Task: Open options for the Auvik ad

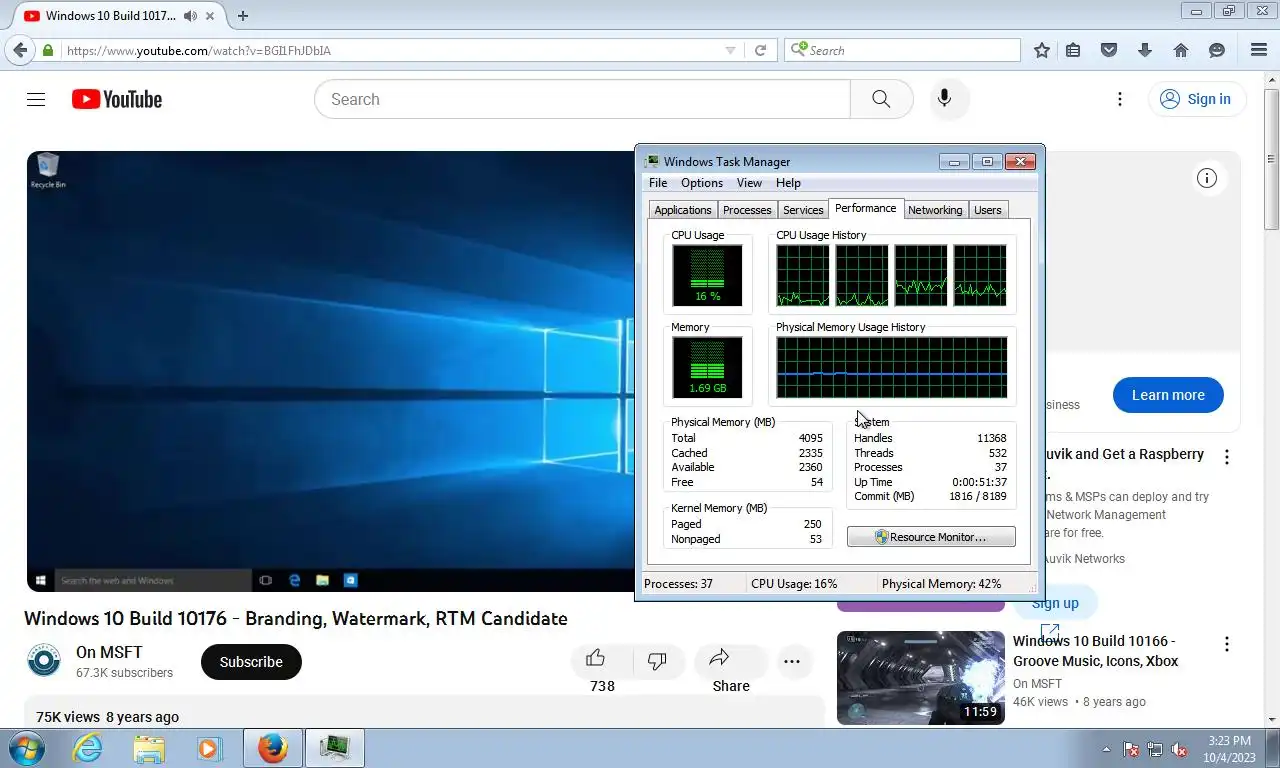Action: click(1227, 457)
